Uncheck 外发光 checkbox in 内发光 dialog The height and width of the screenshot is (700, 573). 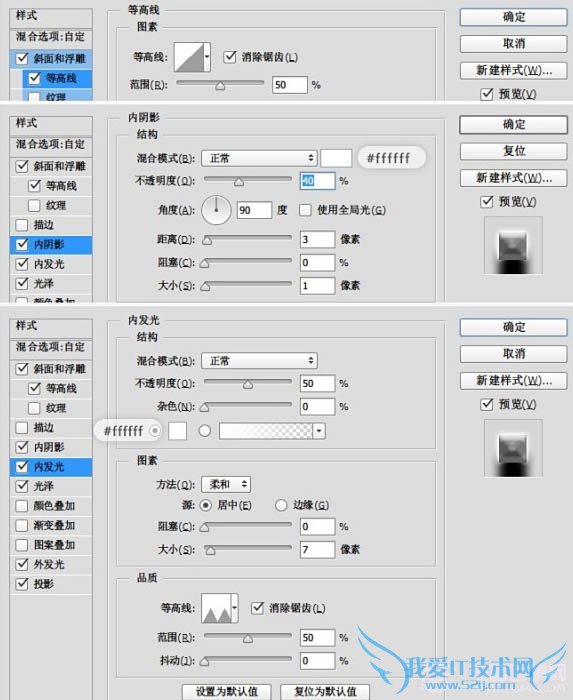[x=22, y=564]
